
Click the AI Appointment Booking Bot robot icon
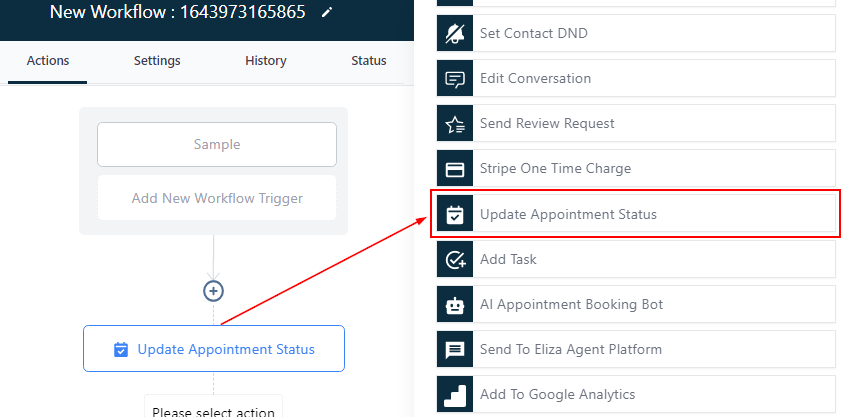[x=455, y=305]
